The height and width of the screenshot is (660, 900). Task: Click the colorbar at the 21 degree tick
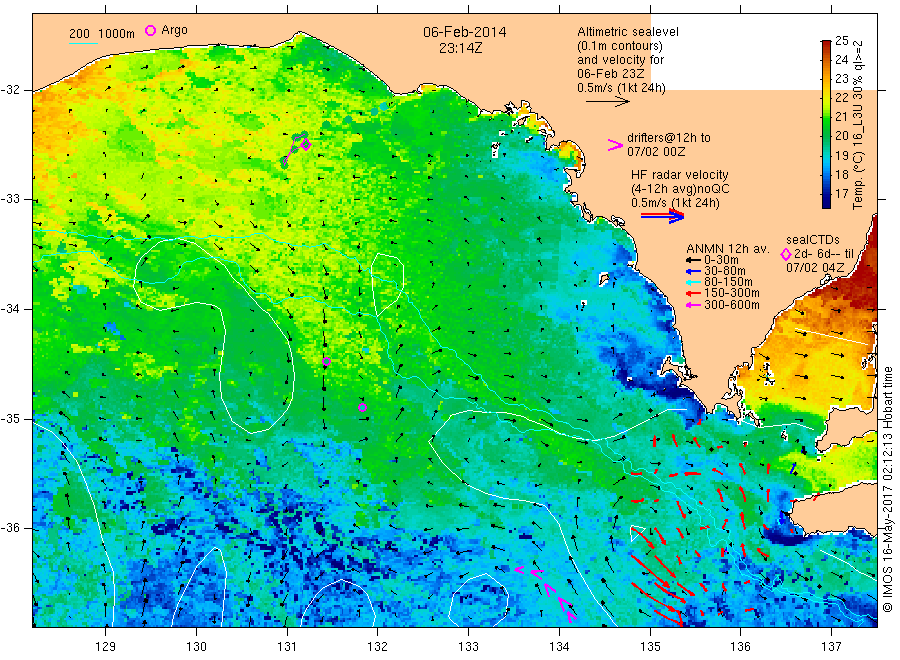[827, 117]
